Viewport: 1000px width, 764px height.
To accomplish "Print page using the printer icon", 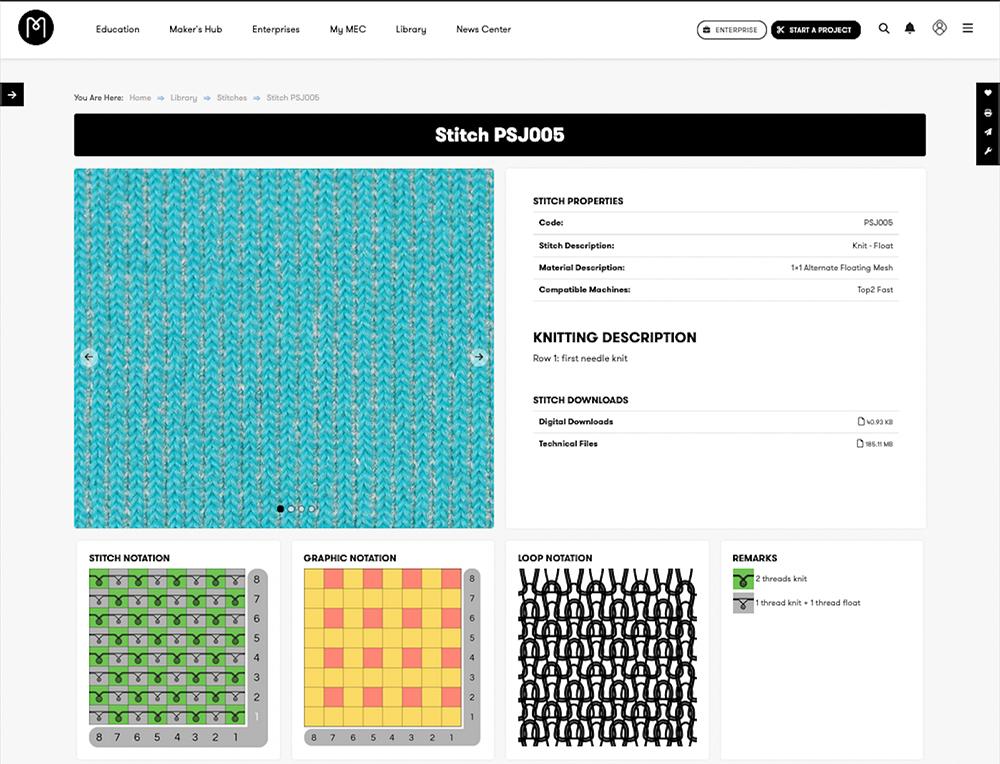I will tap(988, 113).
